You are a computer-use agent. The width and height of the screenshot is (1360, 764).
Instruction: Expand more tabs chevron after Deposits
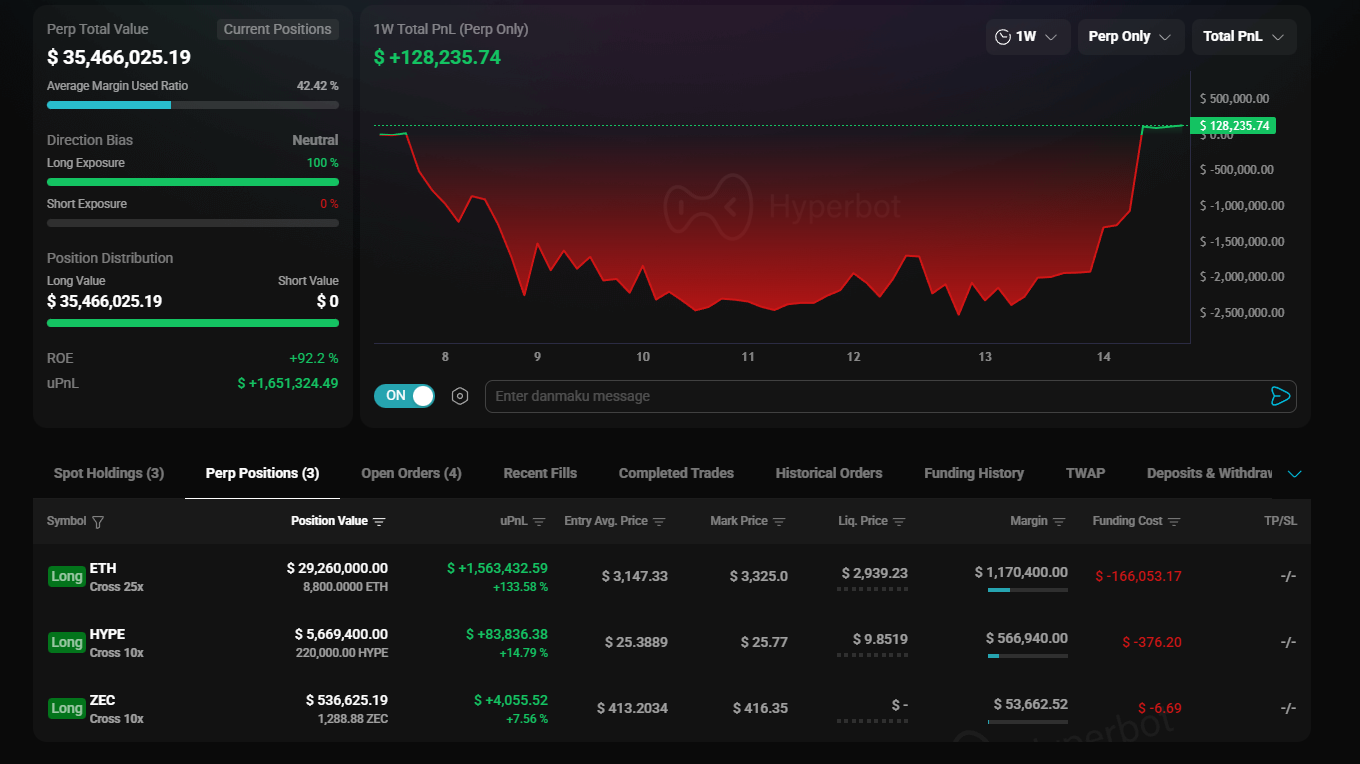coord(1295,474)
